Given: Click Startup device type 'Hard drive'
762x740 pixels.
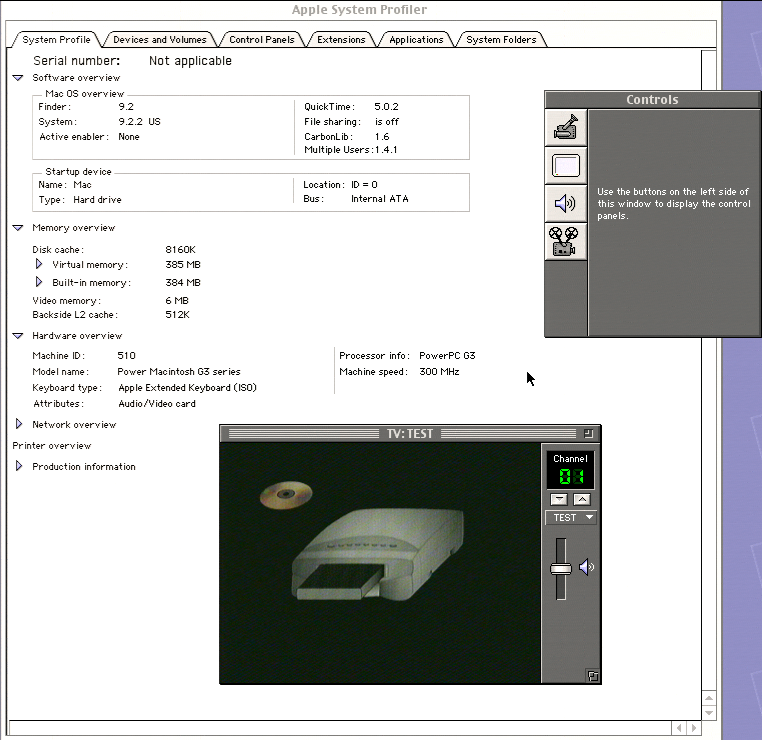Looking at the screenshot, I should tap(97, 200).
